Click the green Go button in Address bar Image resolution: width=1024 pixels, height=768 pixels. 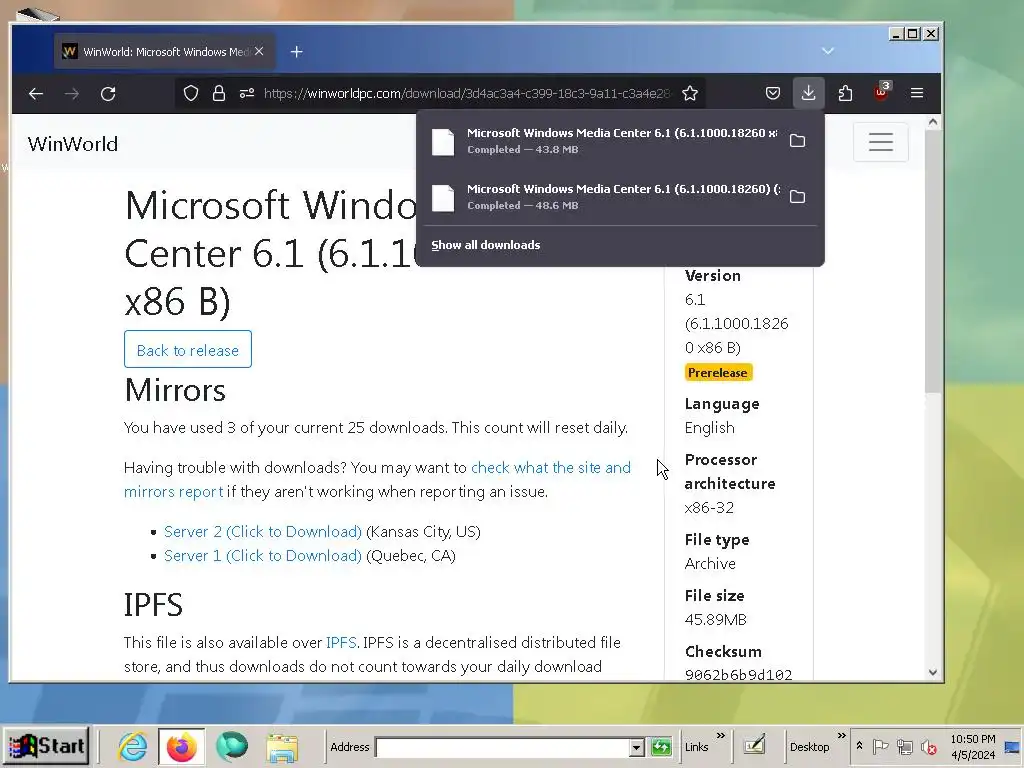(x=661, y=746)
